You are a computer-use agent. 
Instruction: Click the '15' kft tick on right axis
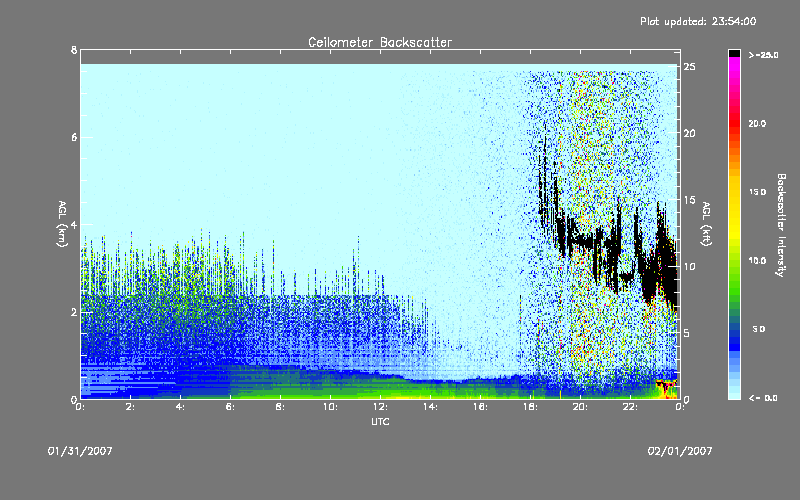[689, 200]
